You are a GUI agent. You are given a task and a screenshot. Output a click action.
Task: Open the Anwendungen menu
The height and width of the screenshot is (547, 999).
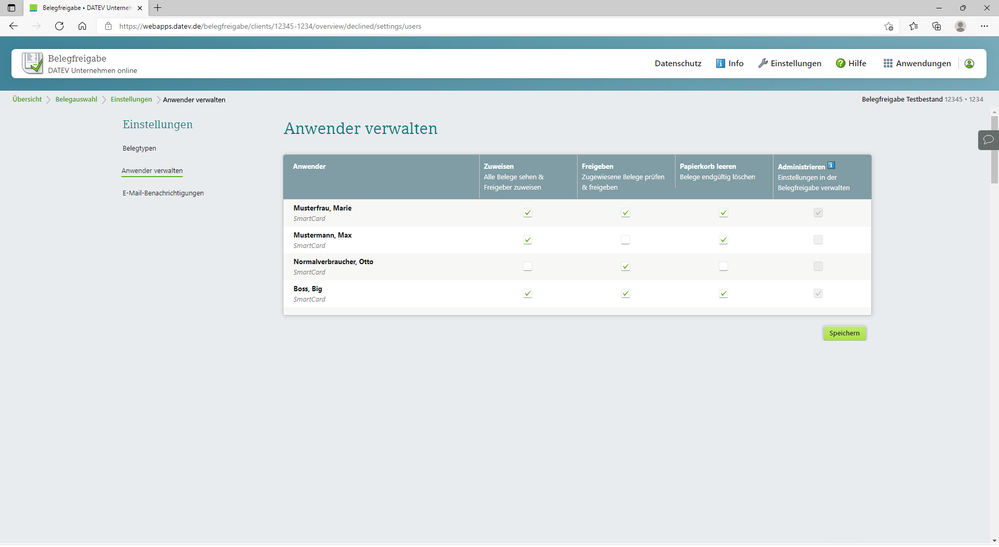tap(917, 63)
